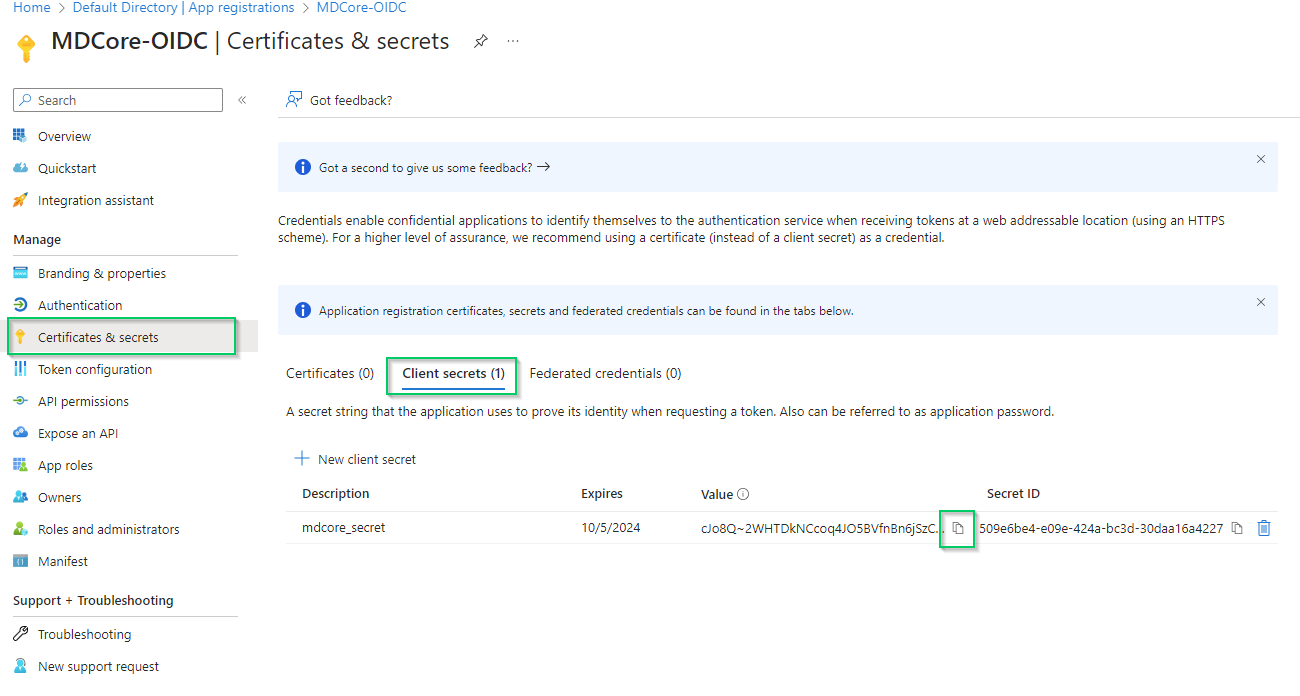Click the plus icon for new client secret

[x=302, y=459]
